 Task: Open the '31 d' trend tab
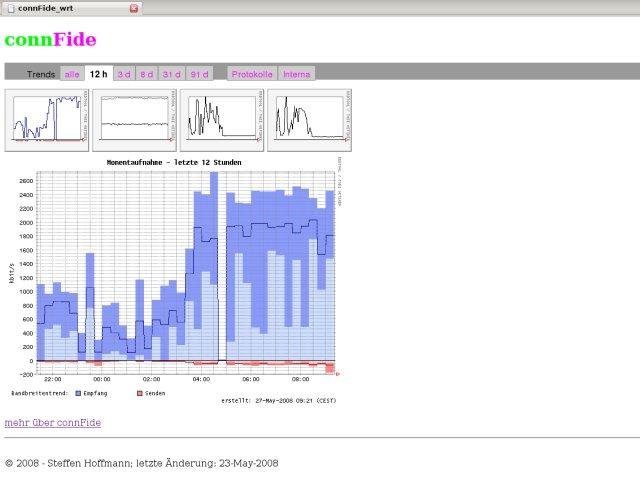point(171,74)
